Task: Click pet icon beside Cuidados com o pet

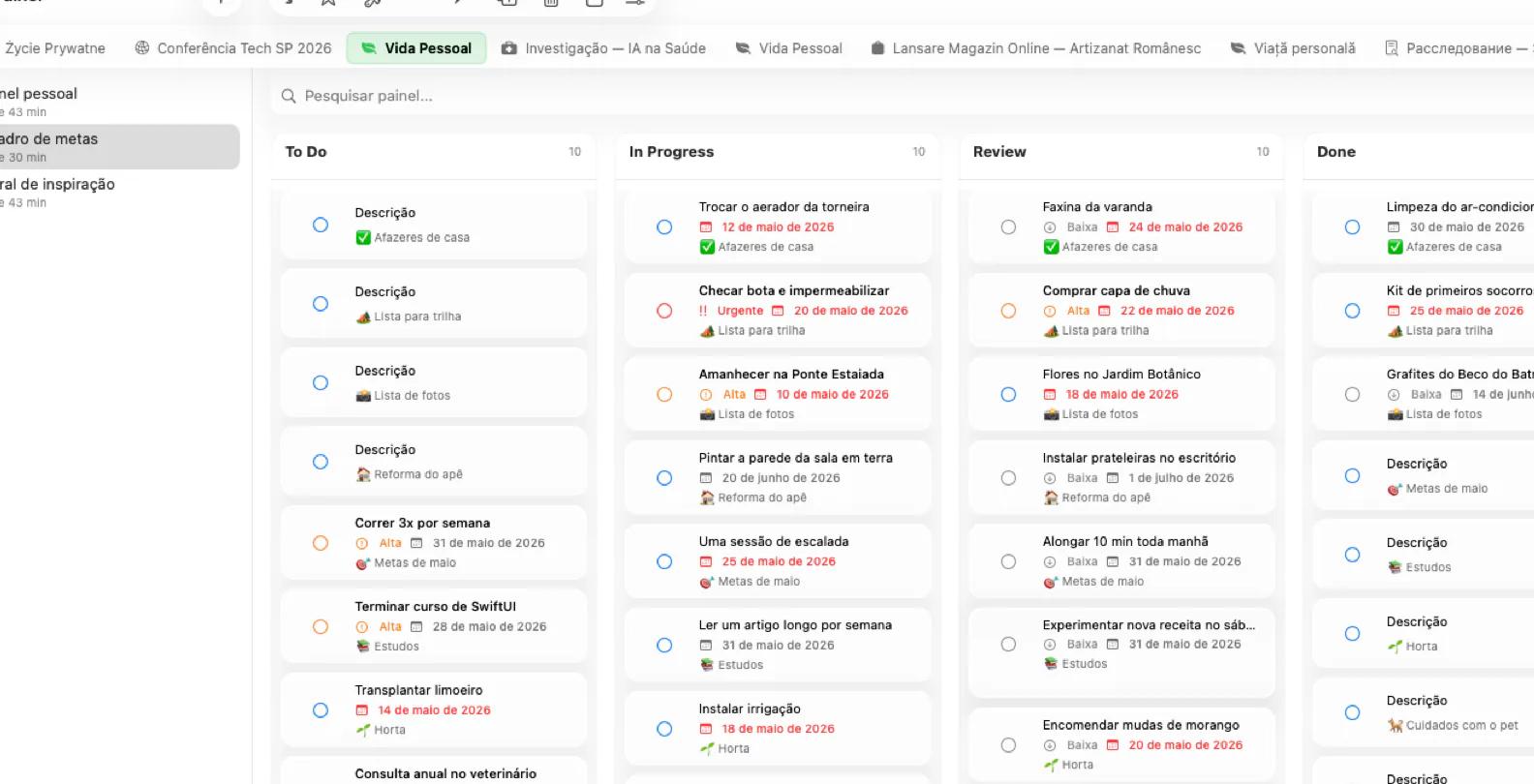Action: click(x=1396, y=725)
